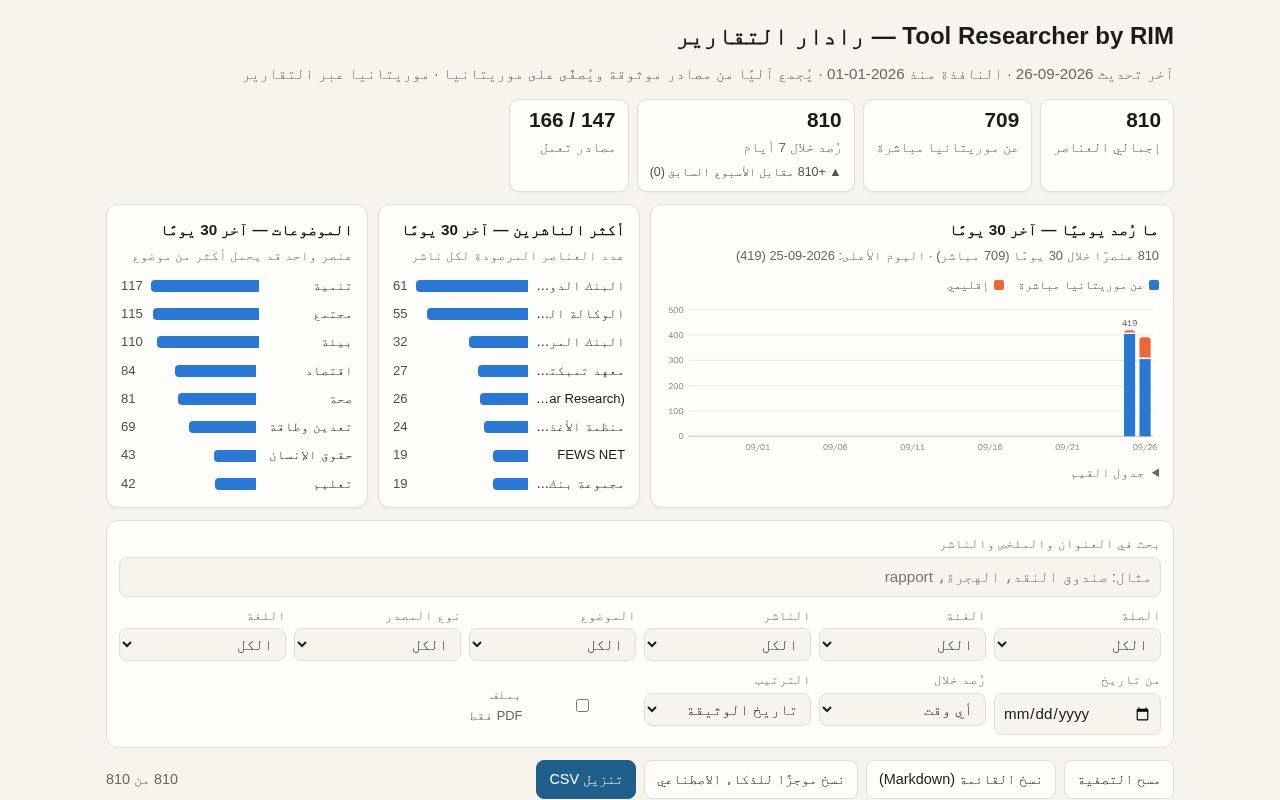Open the رُصد خلال 'أي وقت' dropdown

pyautogui.click(x=902, y=710)
